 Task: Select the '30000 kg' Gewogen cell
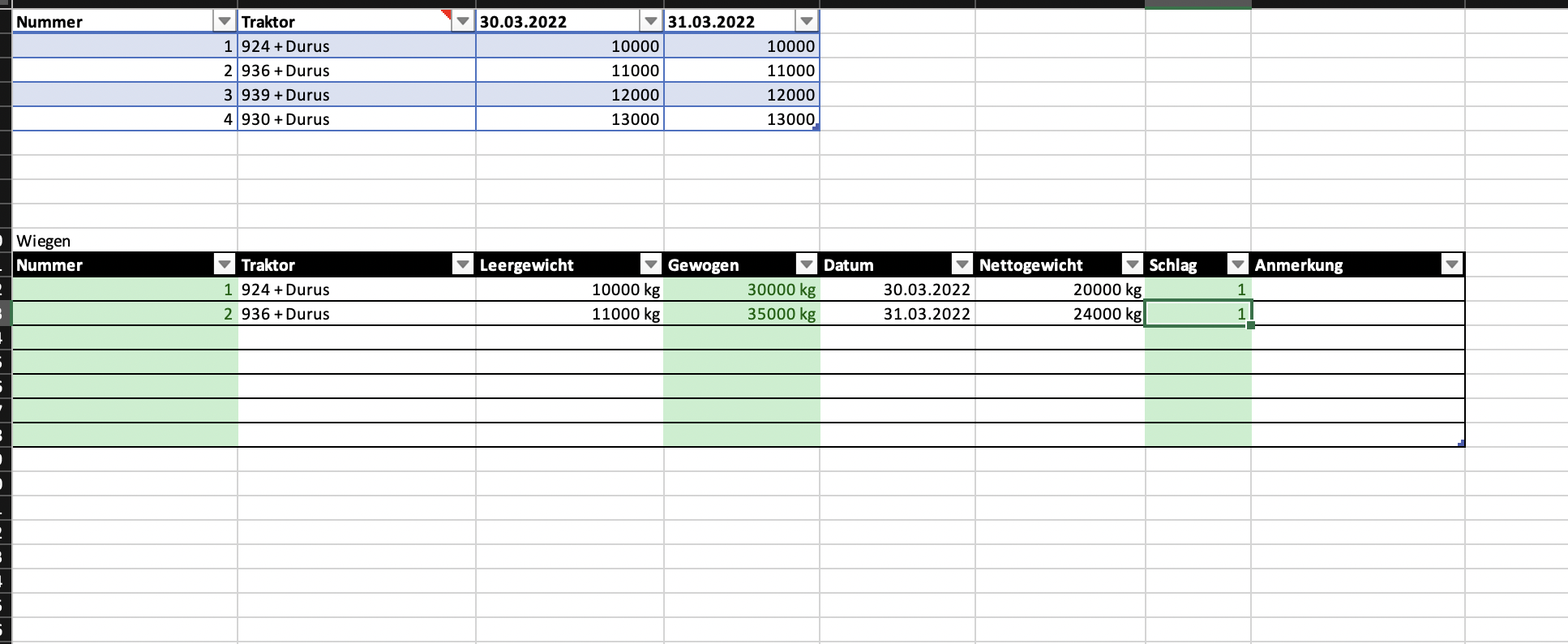coord(742,290)
